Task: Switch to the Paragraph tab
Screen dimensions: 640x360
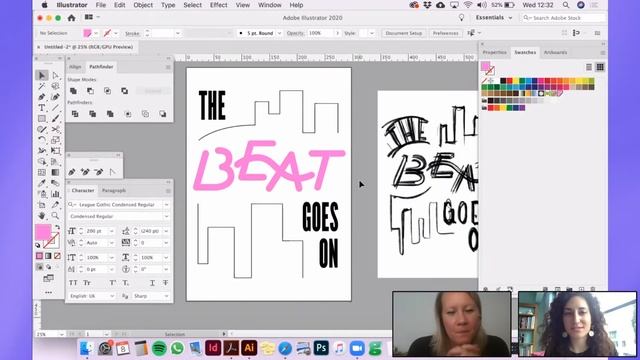Action: [114, 191]
